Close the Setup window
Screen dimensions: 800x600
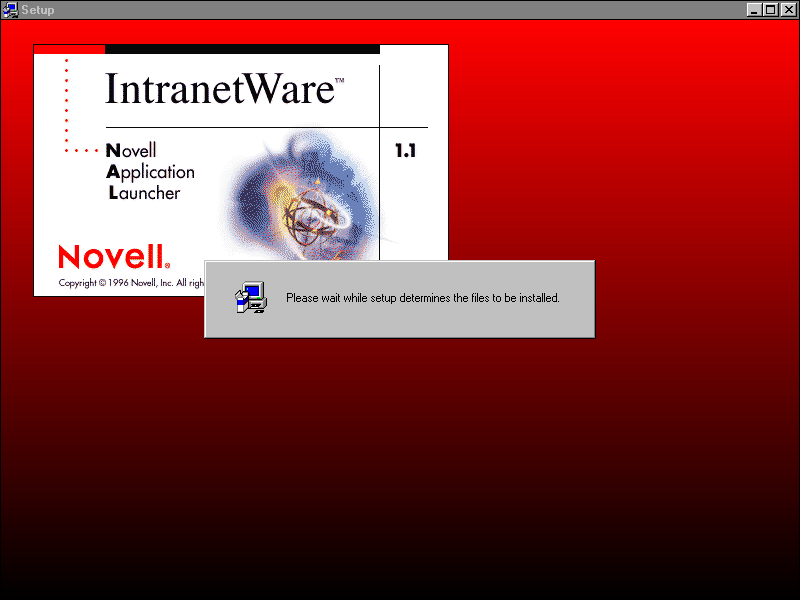tap(788, 10)
